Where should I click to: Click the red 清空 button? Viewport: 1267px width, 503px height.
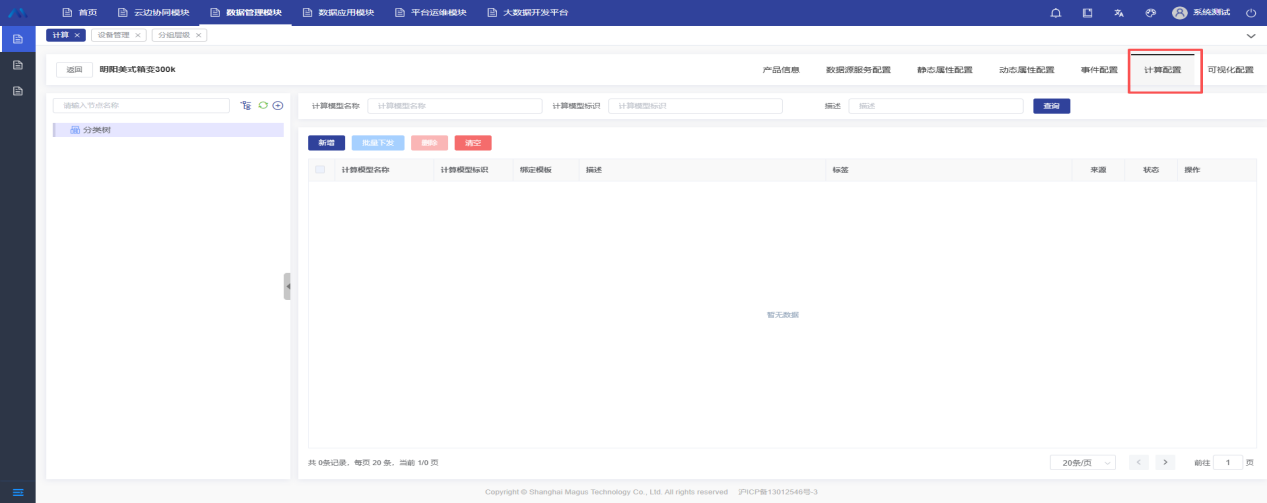[x=472, y=143]
